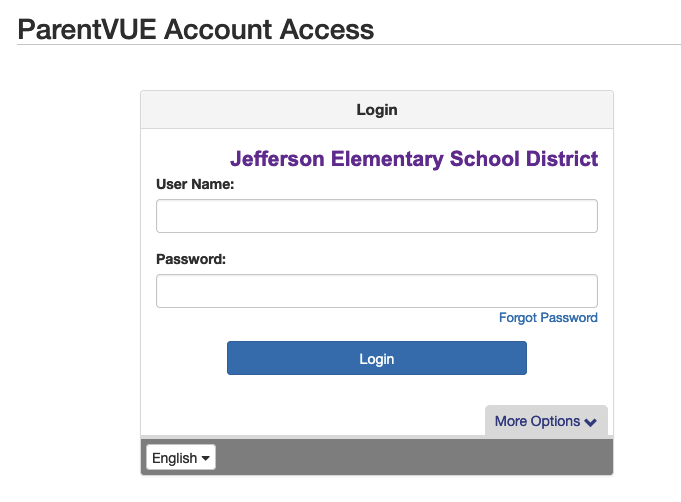Click the blue Login button
The image size is (681, 502).
point(377,358)
